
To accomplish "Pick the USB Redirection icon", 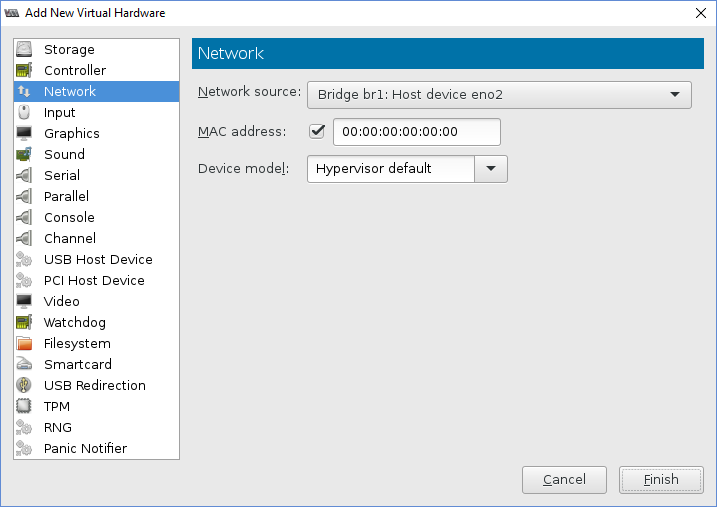I will click(25, 385).
